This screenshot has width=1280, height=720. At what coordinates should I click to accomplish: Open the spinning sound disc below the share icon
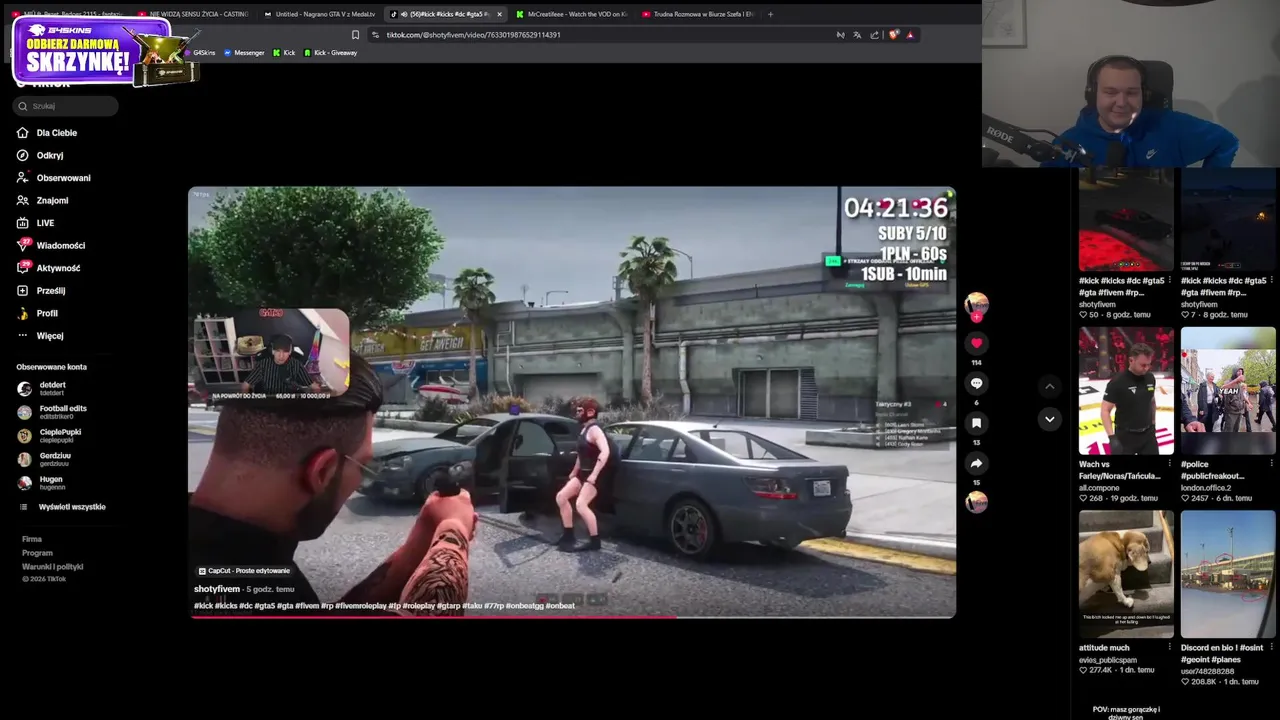[976, 502]
